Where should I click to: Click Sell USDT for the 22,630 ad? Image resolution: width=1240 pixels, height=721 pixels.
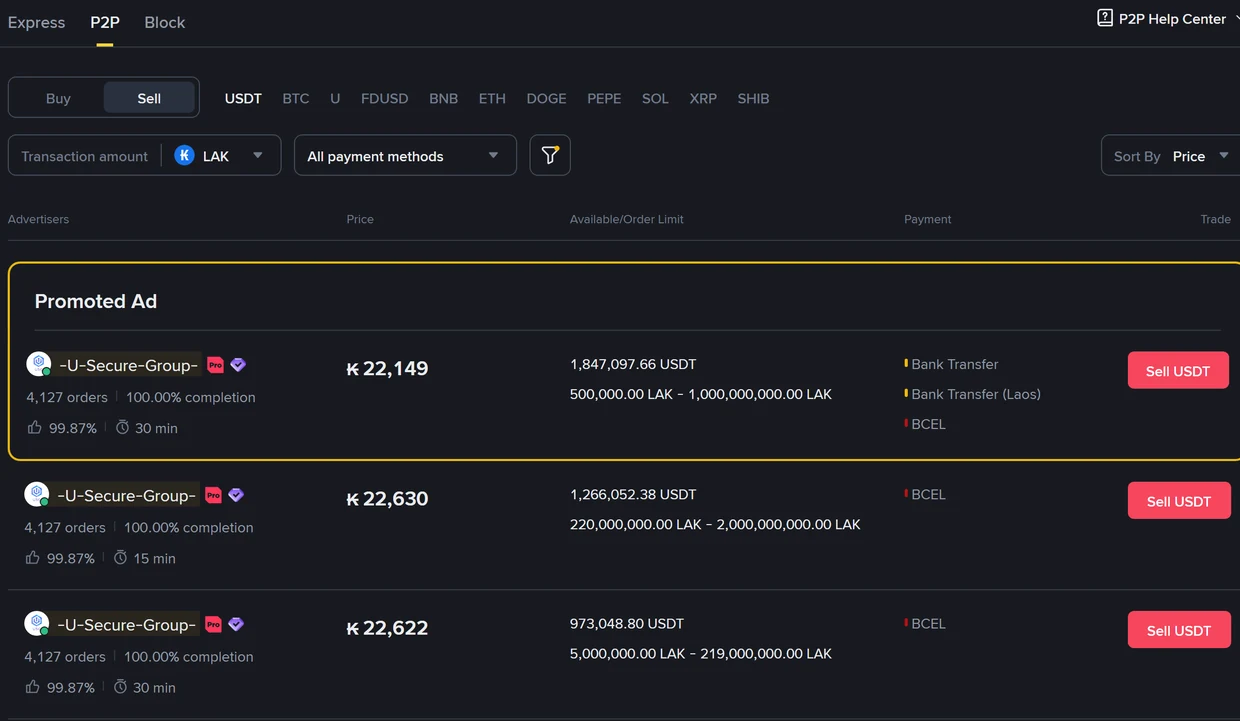pyautogui.click(x=1179, y=501)
